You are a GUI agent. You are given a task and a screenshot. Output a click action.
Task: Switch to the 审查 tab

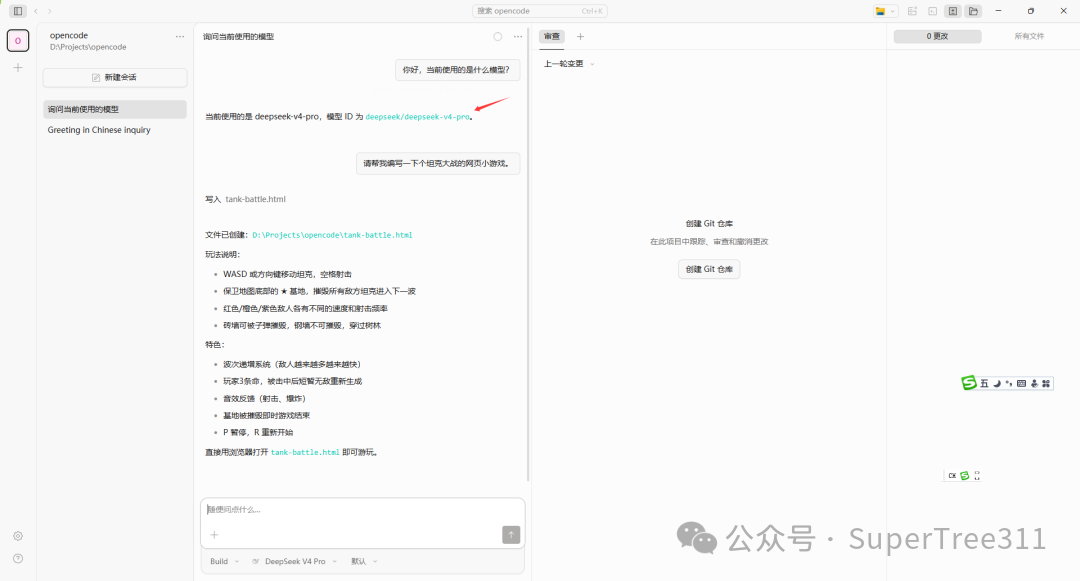(x=552, y=36)
